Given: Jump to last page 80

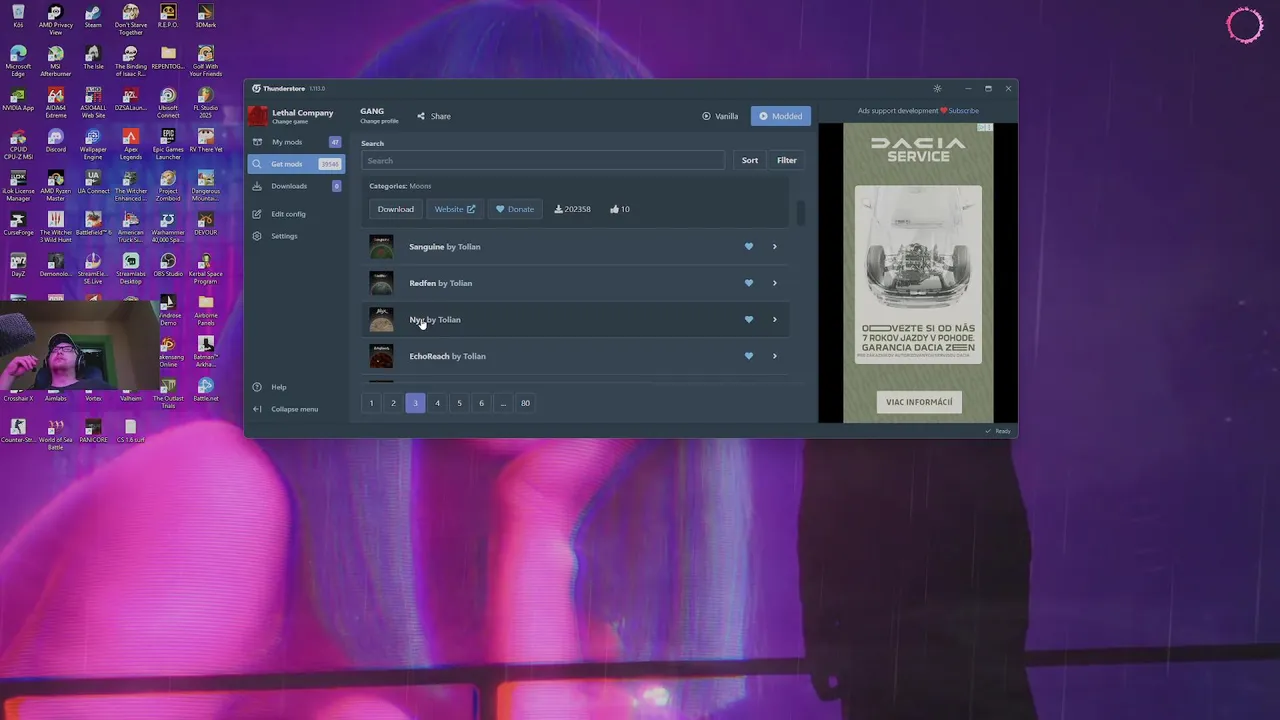Looking at the screenshot, I should coord(525,403).
